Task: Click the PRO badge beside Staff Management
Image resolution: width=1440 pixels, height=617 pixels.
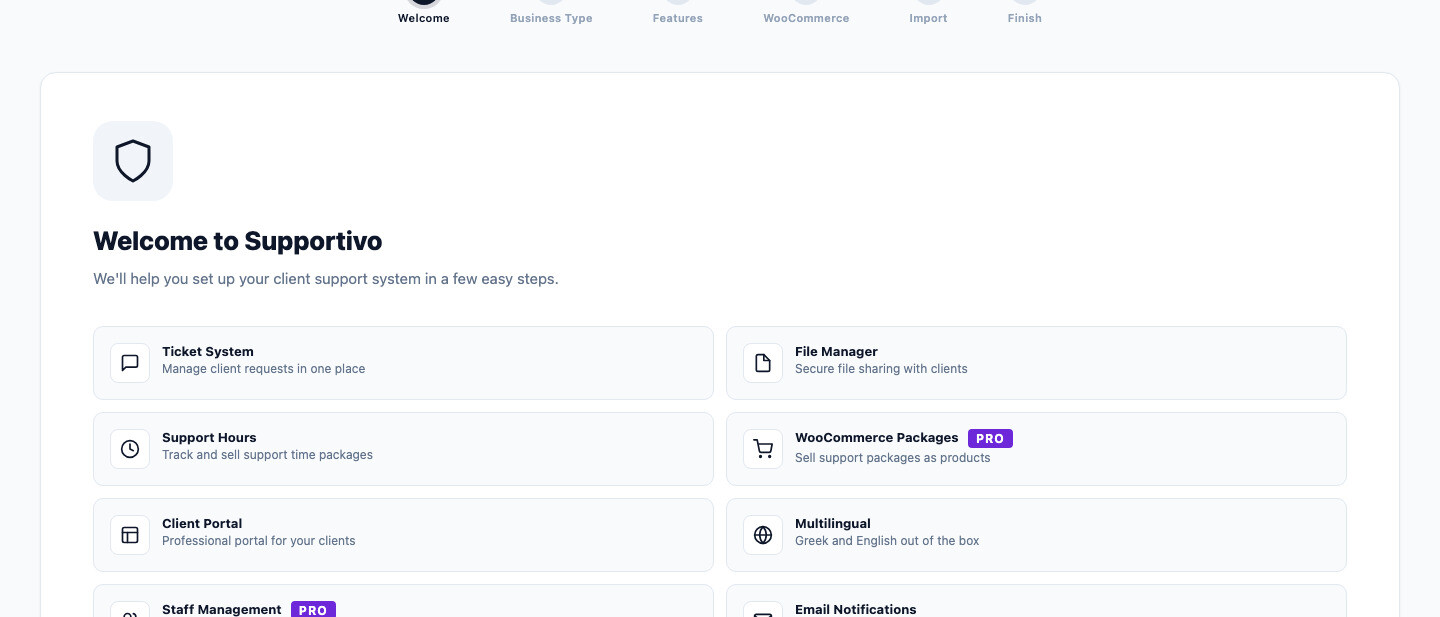Action: point(313,609)
